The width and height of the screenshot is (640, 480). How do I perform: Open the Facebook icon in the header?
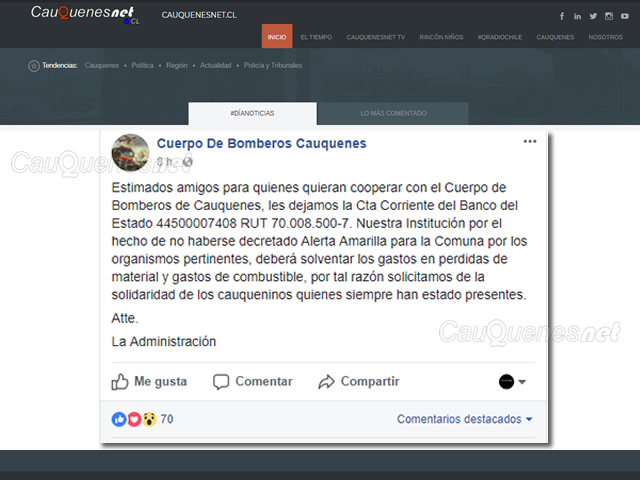pos(562,16)
